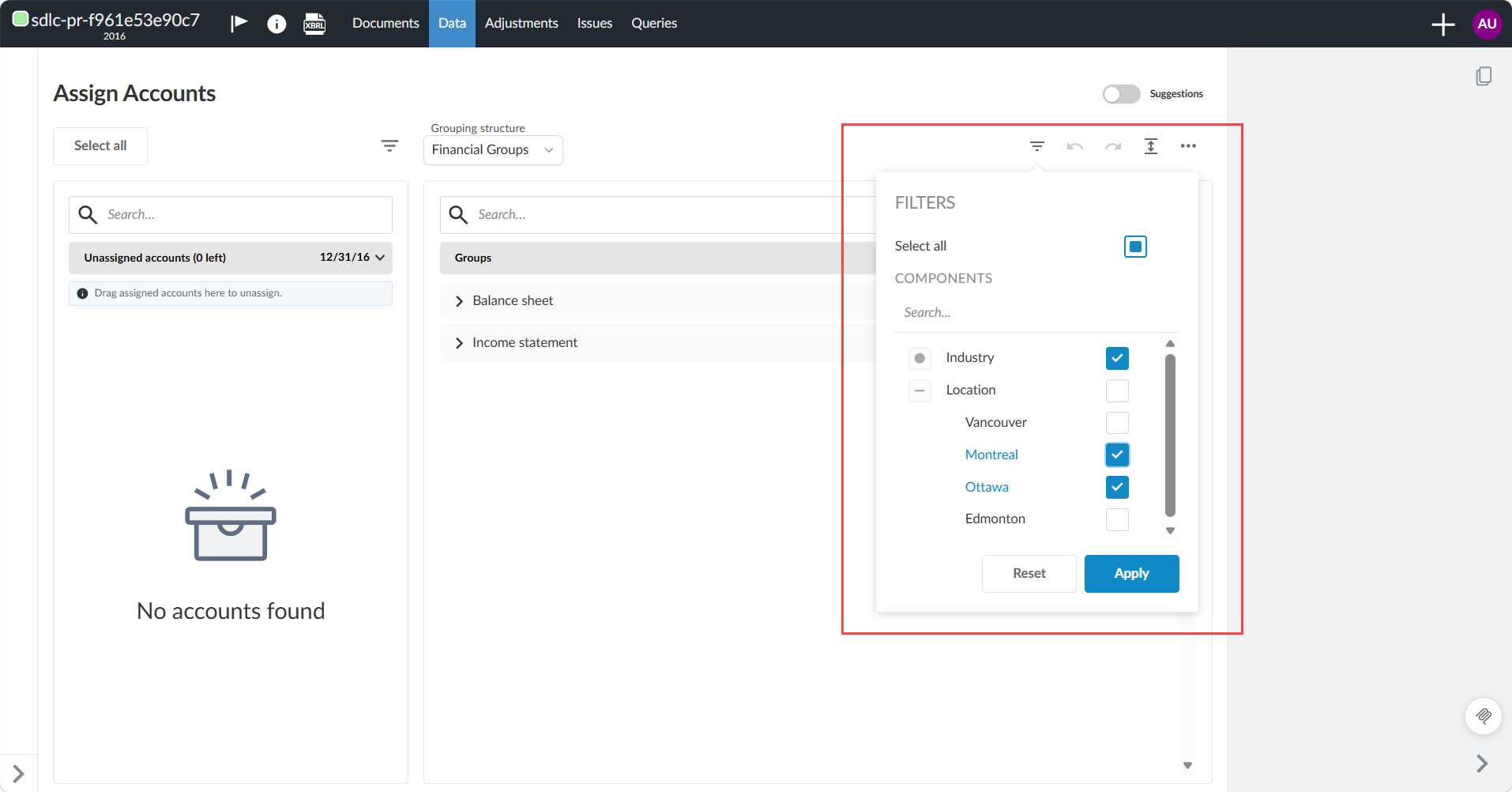Click the Apply filters button
Image resolution: width=1512 pixels, height=792 pixels.
(1131, 574)
